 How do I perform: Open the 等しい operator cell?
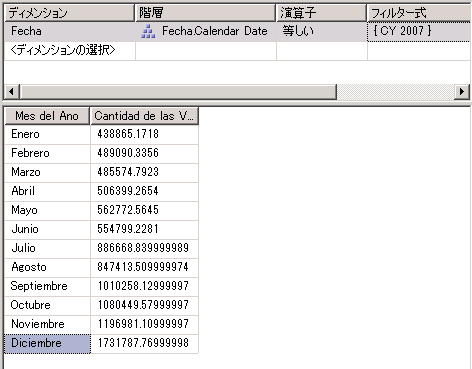(322, 32)
